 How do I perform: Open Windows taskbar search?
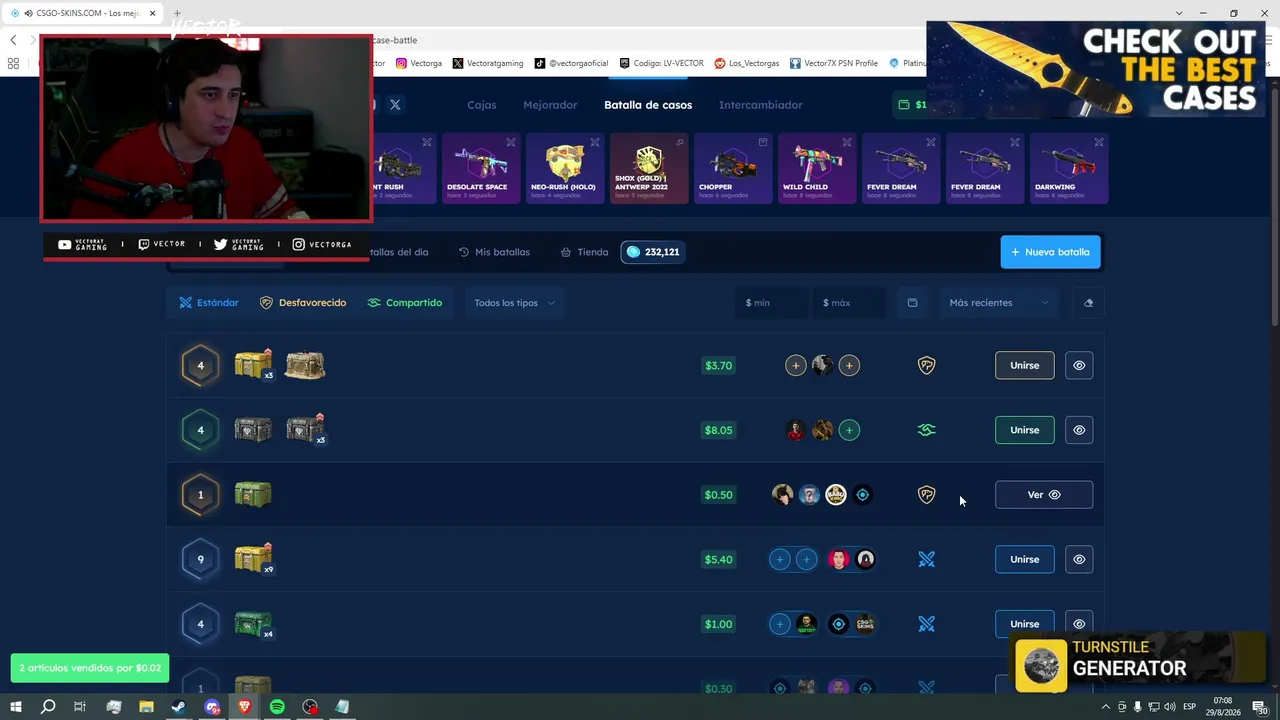[48, 707]
